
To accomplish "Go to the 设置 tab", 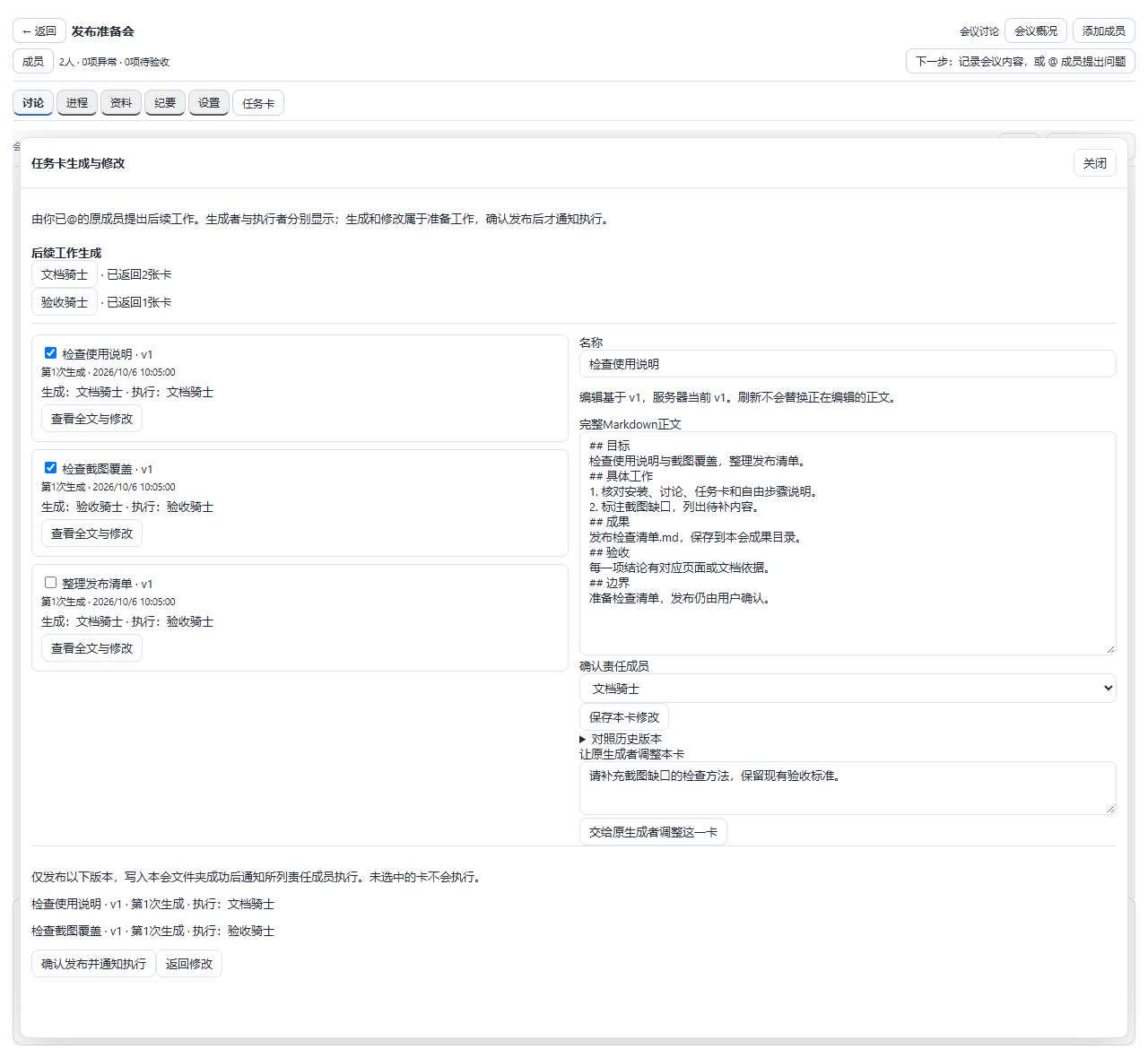I will (209, 102).
